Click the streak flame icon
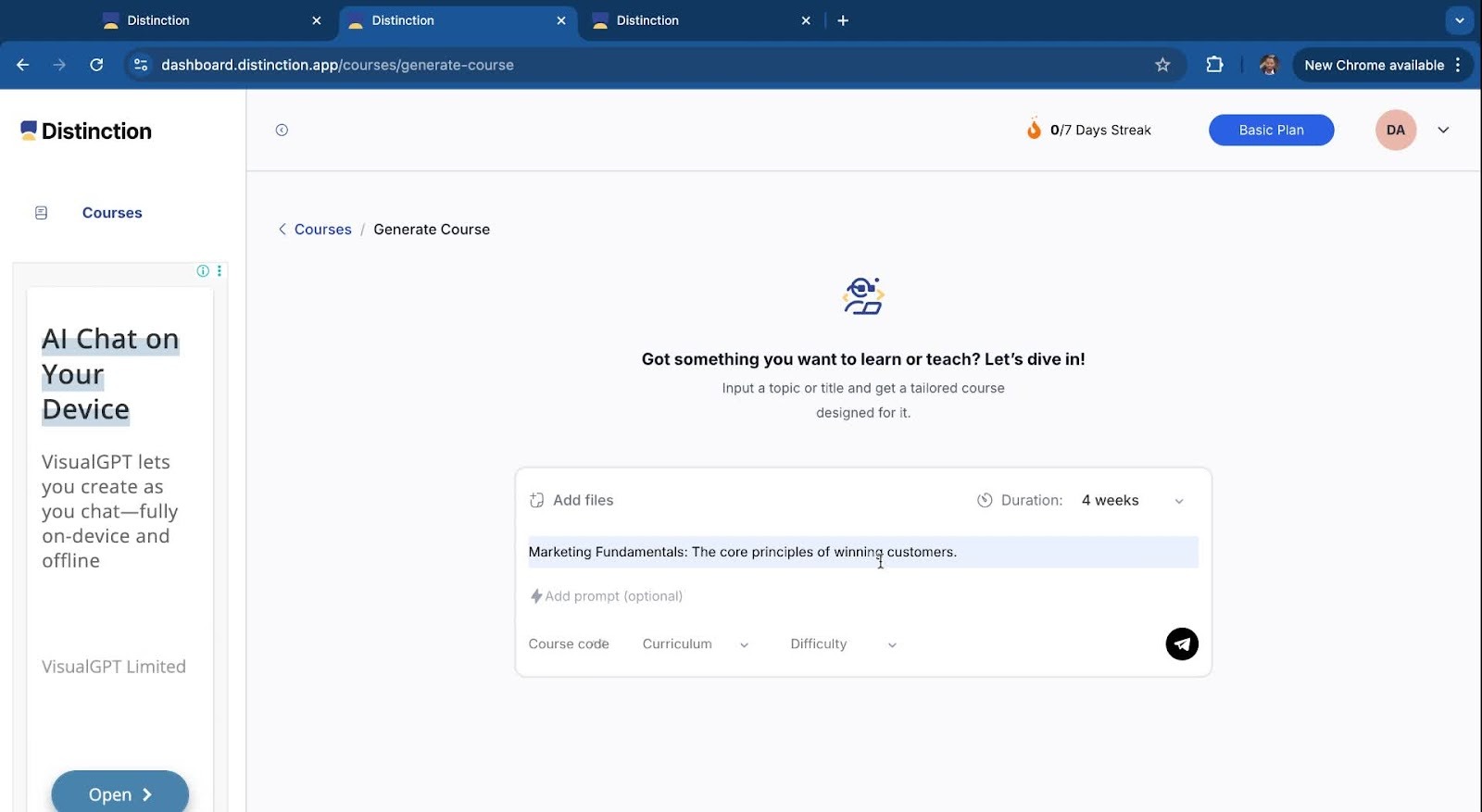 point(1034,130)
